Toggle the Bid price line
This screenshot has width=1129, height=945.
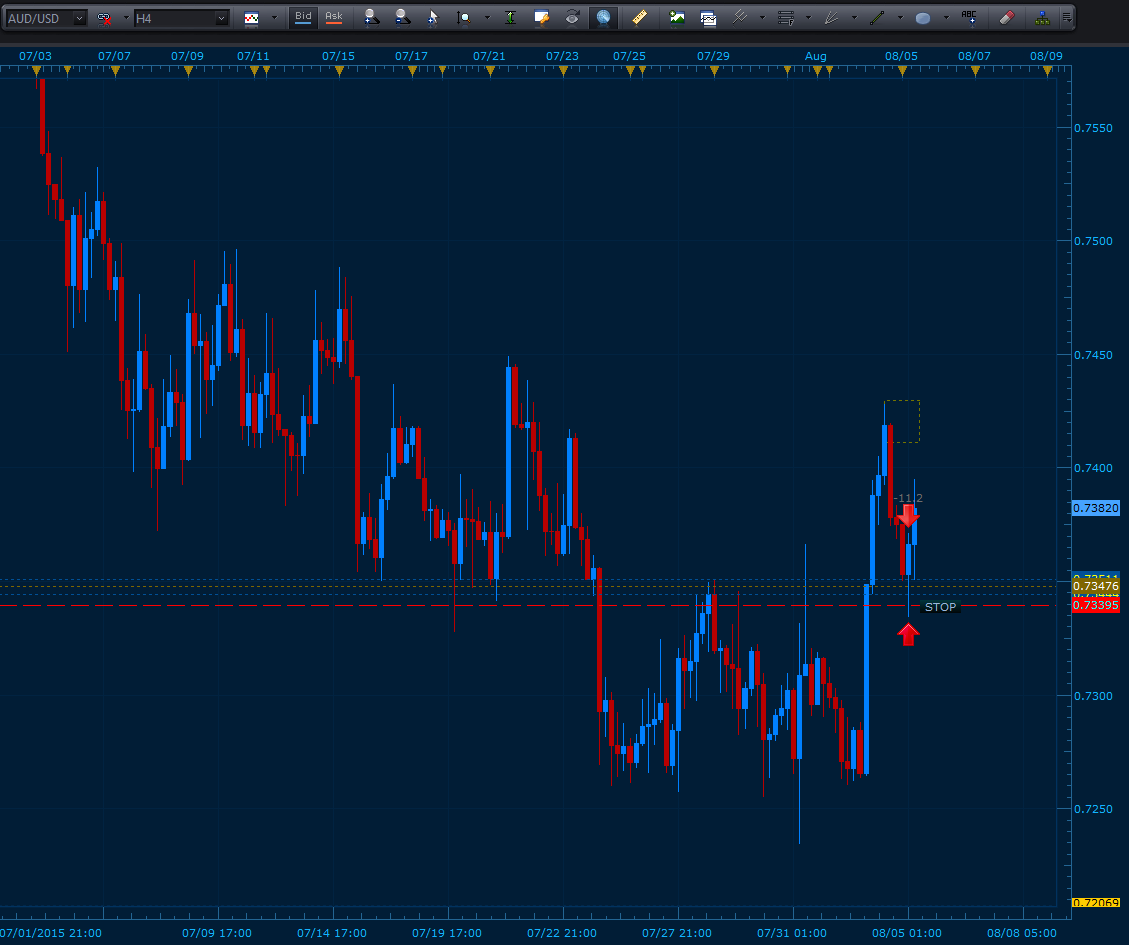pos(303,17)
